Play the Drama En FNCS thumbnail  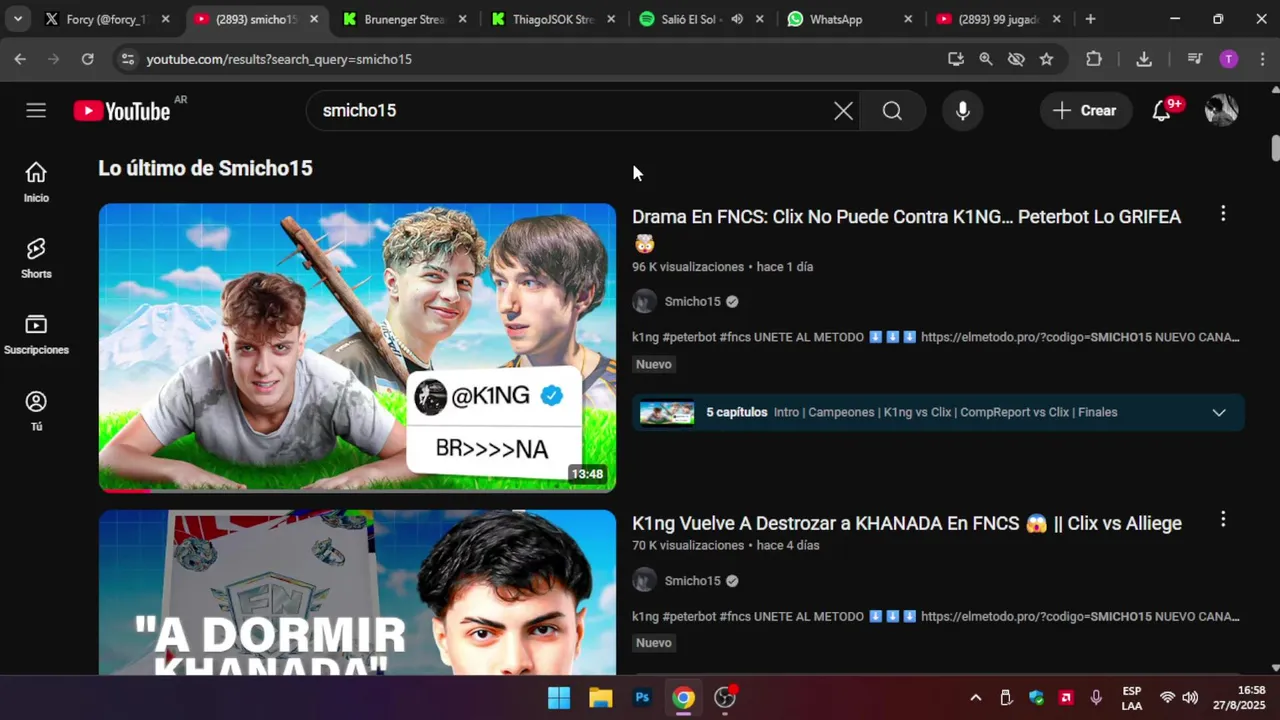(x=357, y=348)
